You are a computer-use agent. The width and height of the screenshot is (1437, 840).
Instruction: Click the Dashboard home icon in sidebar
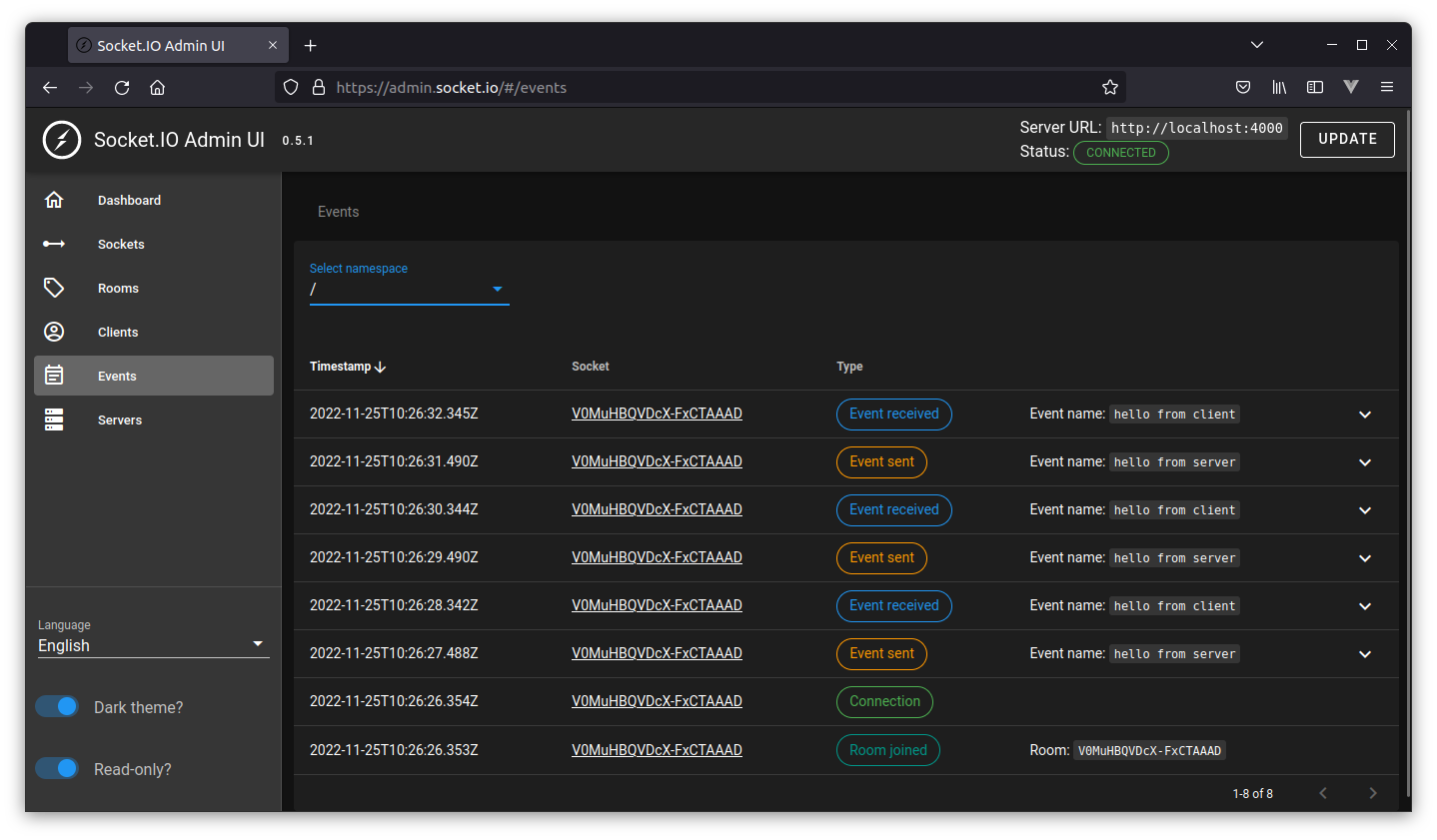pyautogui.click(x=54, y=200)
